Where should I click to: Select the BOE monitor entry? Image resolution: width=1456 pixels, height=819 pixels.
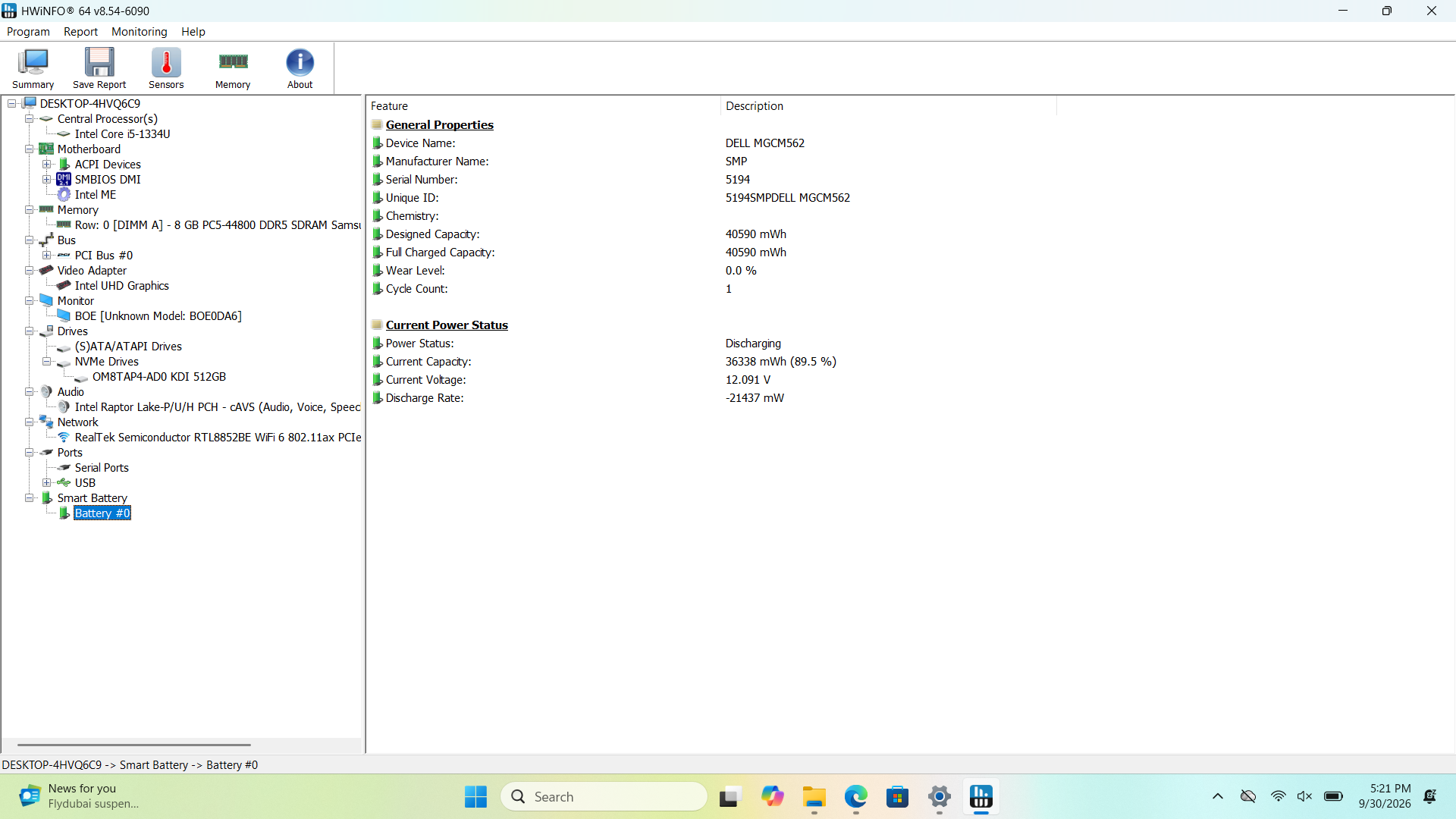(158, 316)
